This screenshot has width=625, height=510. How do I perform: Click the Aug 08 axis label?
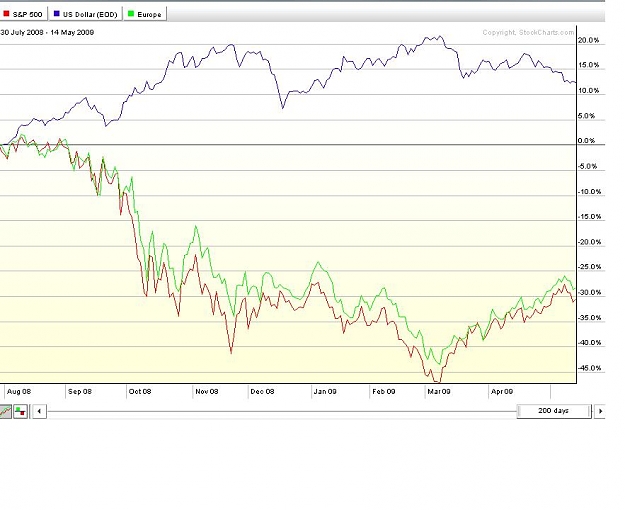[19, 392]
